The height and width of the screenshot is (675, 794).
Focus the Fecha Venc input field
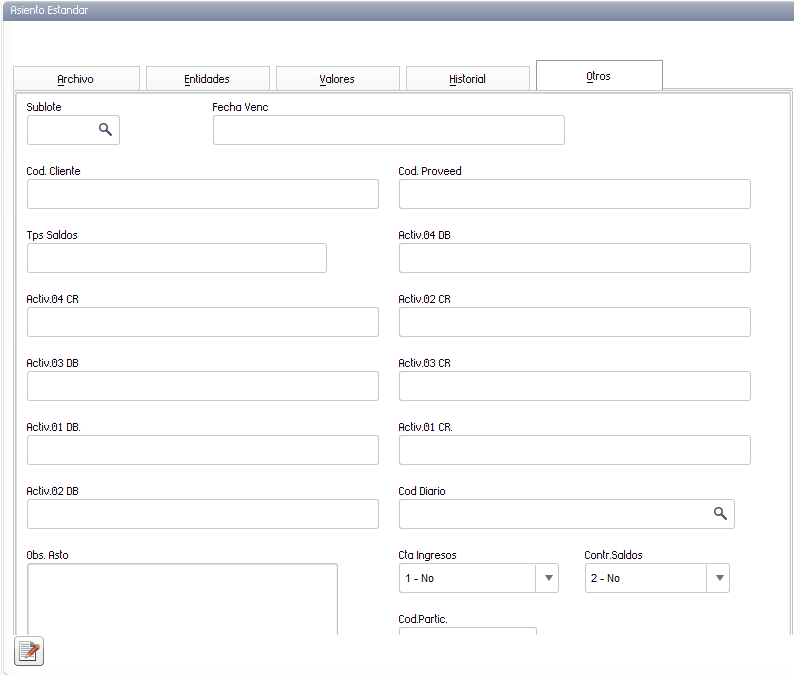click(388, 130)
